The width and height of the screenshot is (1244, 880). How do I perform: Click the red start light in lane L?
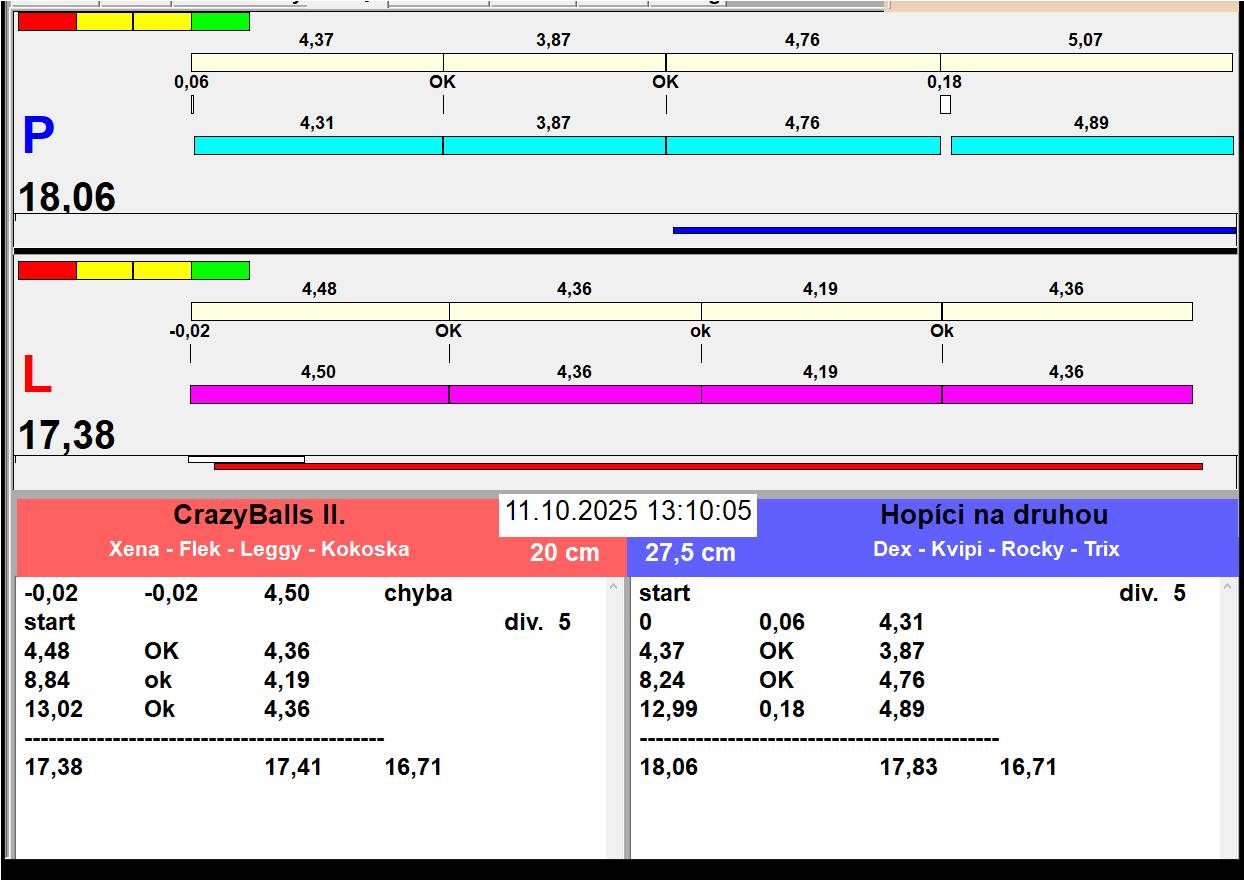coord(47,270)
